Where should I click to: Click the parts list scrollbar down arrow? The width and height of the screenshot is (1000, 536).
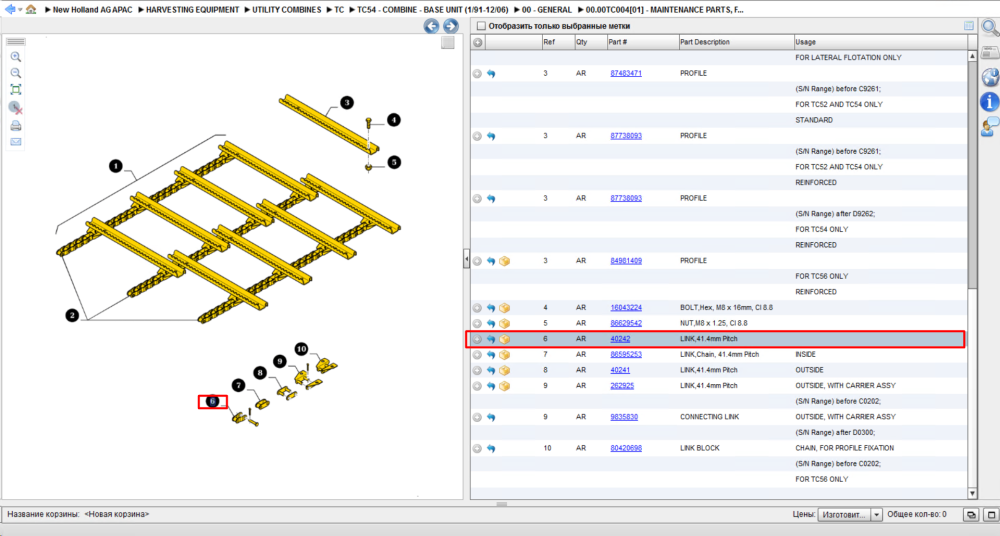[x=972, y=493]
